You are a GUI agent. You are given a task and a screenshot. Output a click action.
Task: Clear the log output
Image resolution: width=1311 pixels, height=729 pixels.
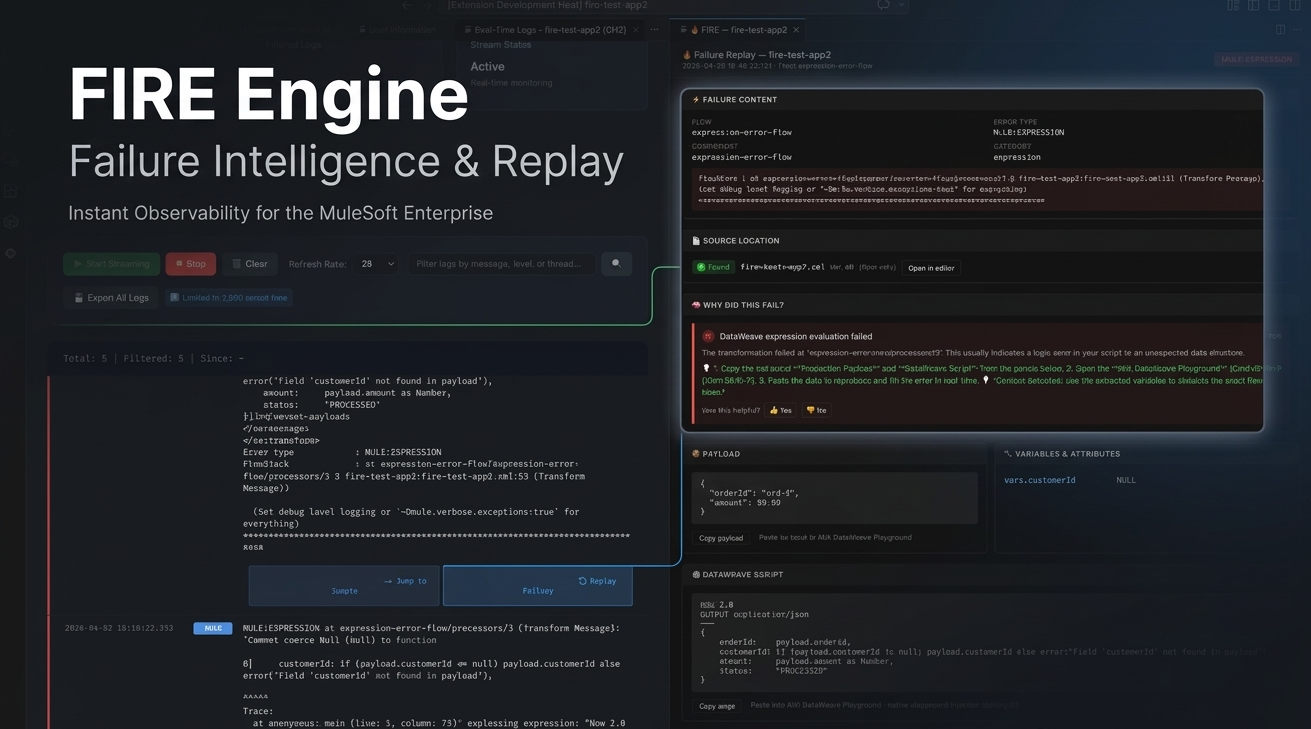click(250, 264)
